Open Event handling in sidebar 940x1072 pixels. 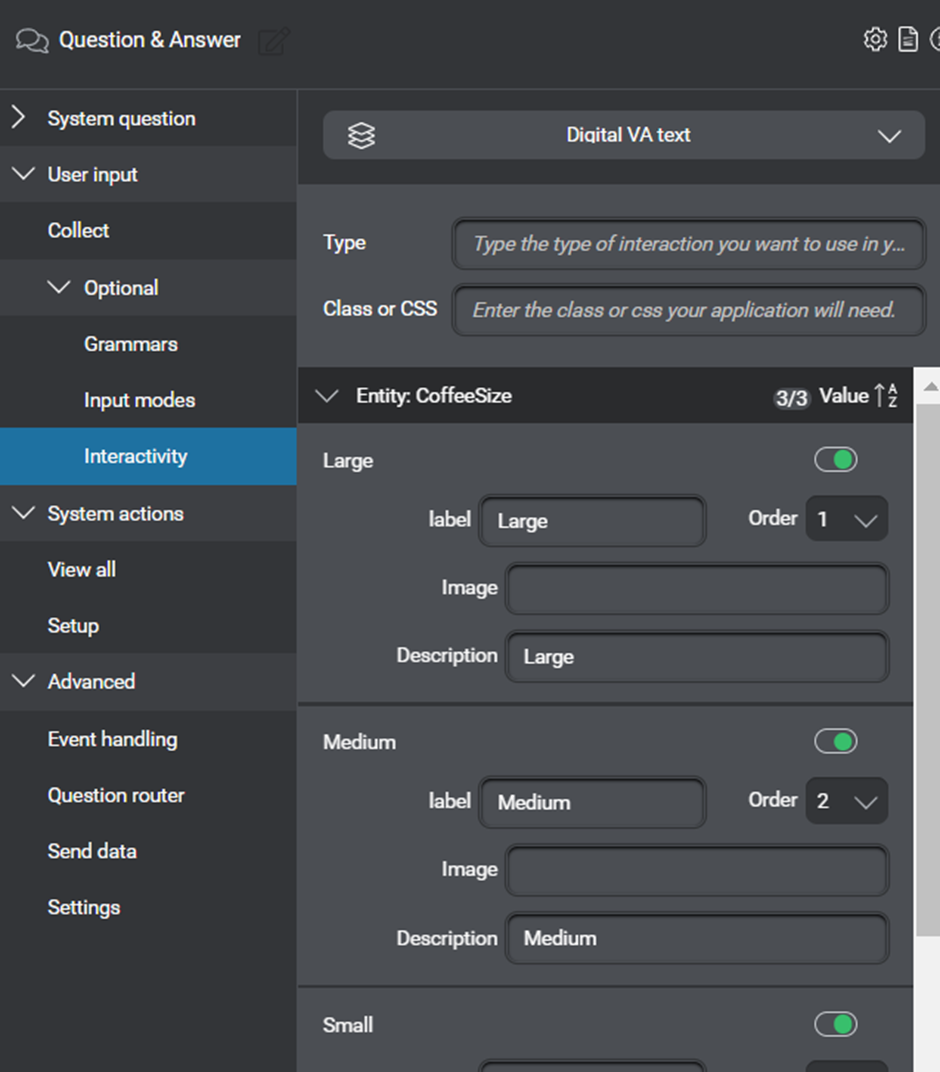pyautogui.click(x=112, y=739)
